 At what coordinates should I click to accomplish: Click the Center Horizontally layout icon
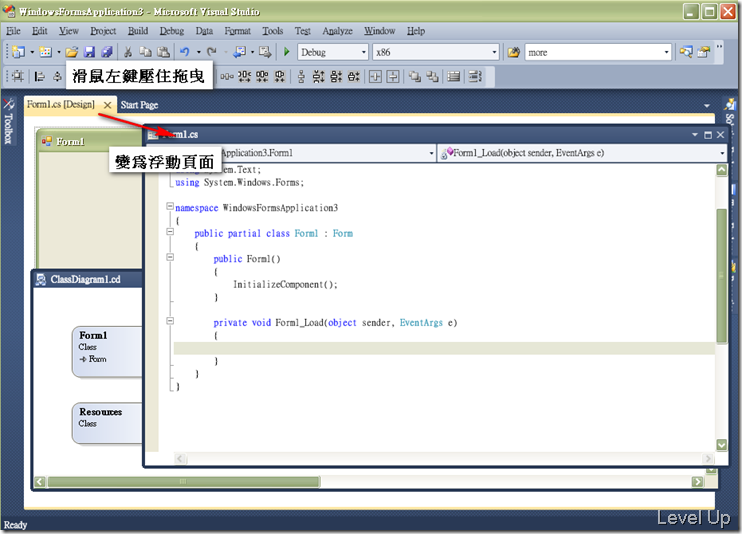(x=375, y=76)
